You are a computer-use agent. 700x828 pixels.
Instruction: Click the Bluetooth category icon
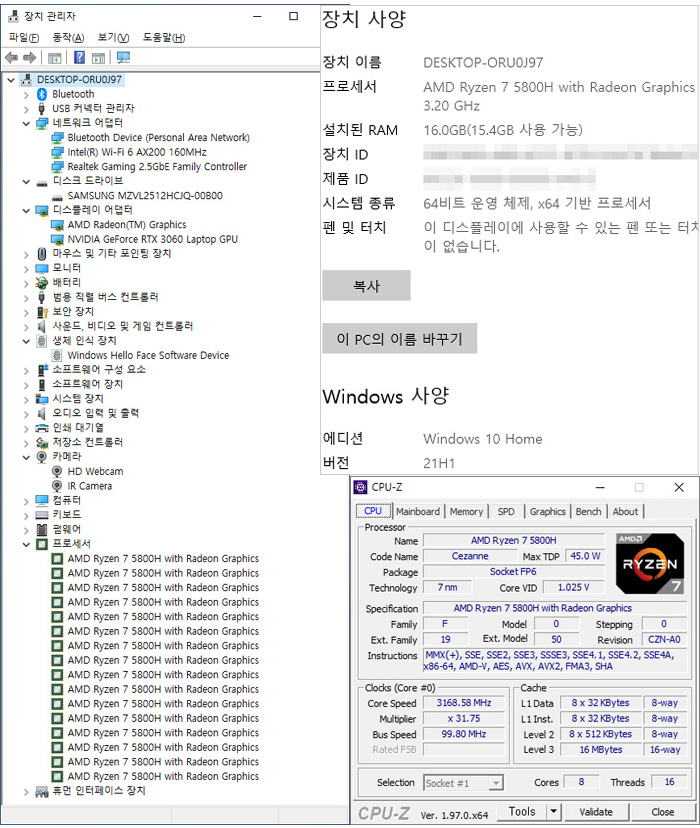(42, 94)
